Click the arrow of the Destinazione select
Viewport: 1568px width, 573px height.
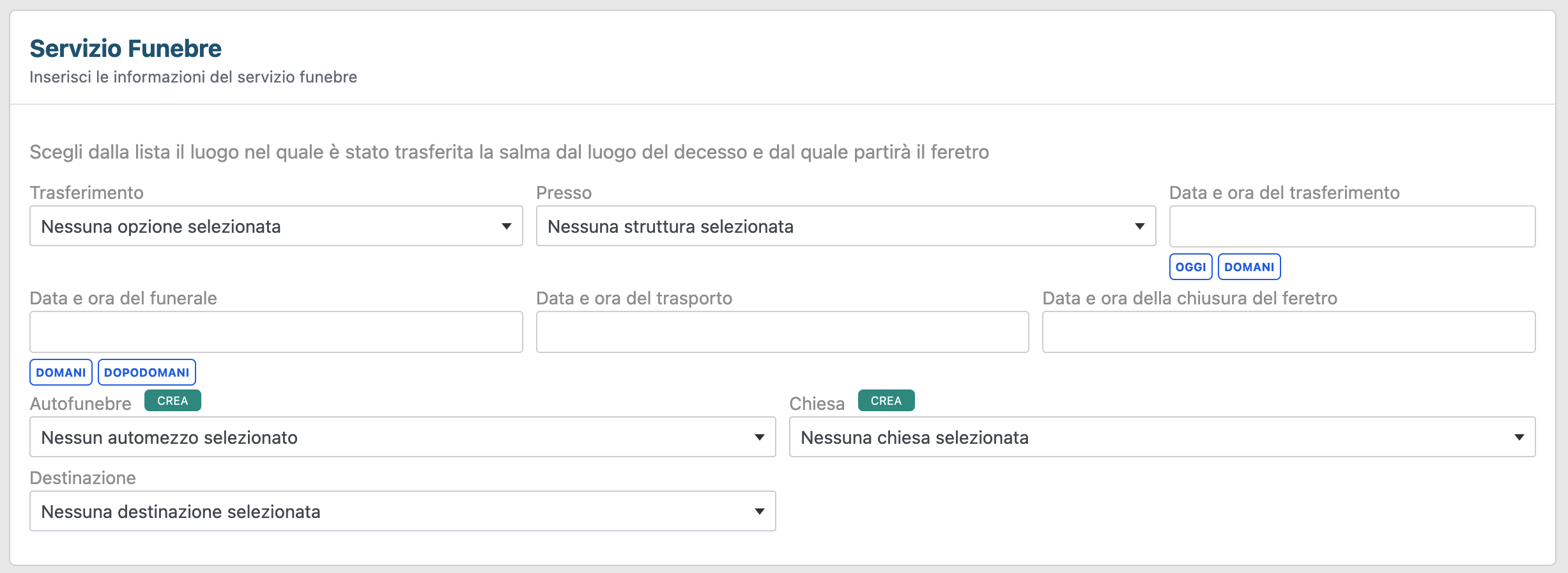pyautogui.click(x=759, y=512)
